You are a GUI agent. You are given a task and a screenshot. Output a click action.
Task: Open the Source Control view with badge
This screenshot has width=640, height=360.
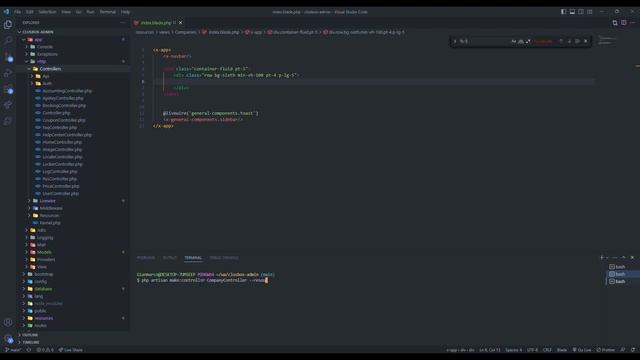[8, 57]
